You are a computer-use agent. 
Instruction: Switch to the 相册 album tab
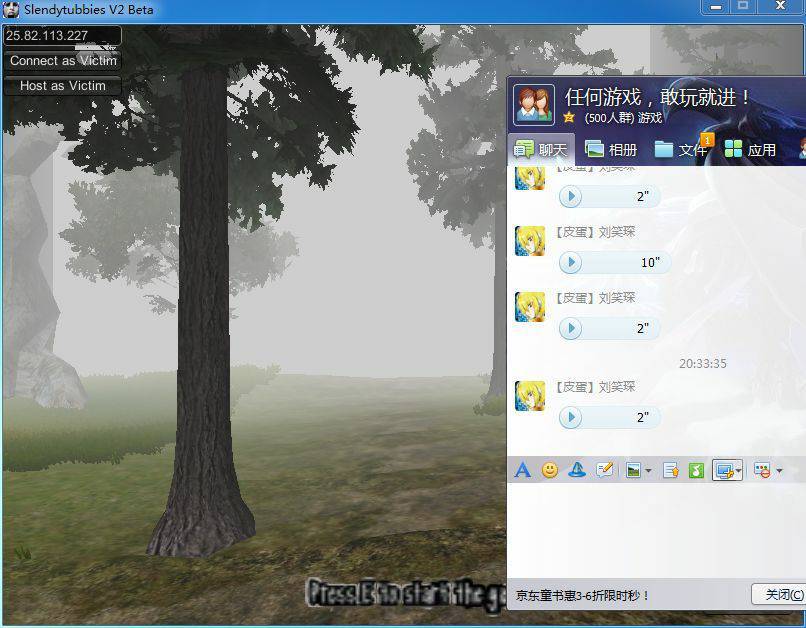(611, 150)
